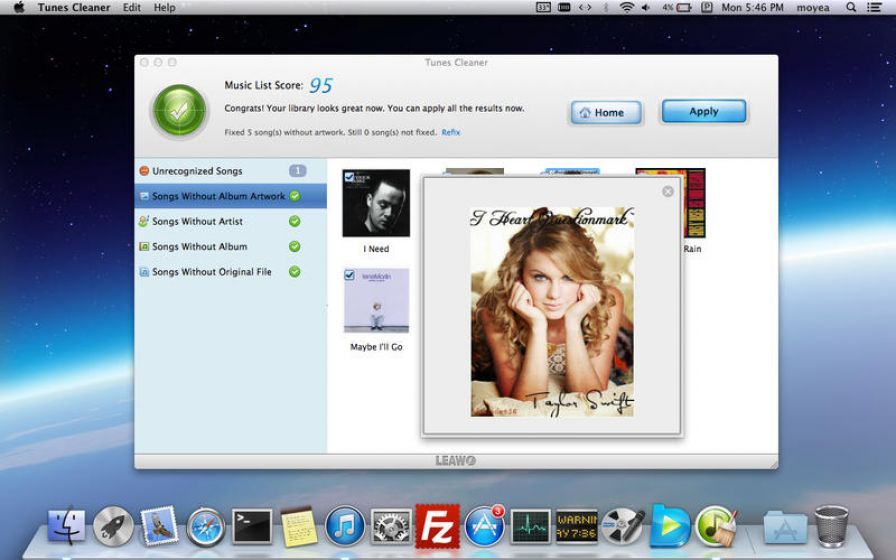Click the Rain song label

click(x=692, y=249)
